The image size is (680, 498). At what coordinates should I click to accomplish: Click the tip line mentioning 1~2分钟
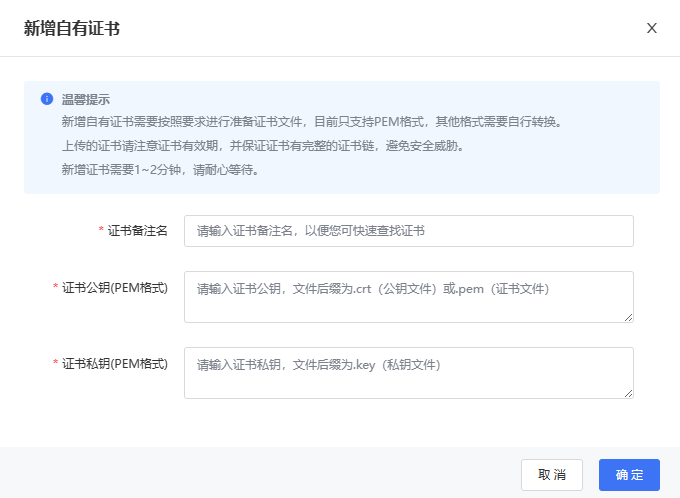coord(160,170)
